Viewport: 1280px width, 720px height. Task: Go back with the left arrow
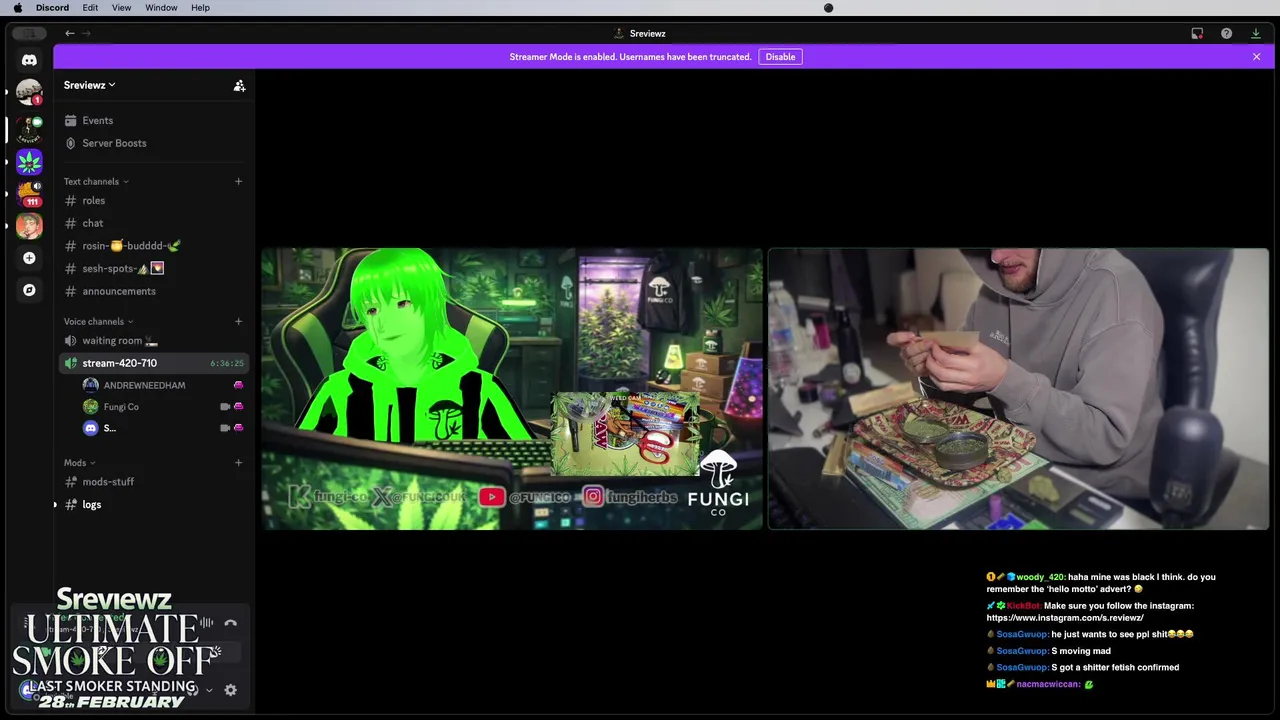[x=70, y=33]
